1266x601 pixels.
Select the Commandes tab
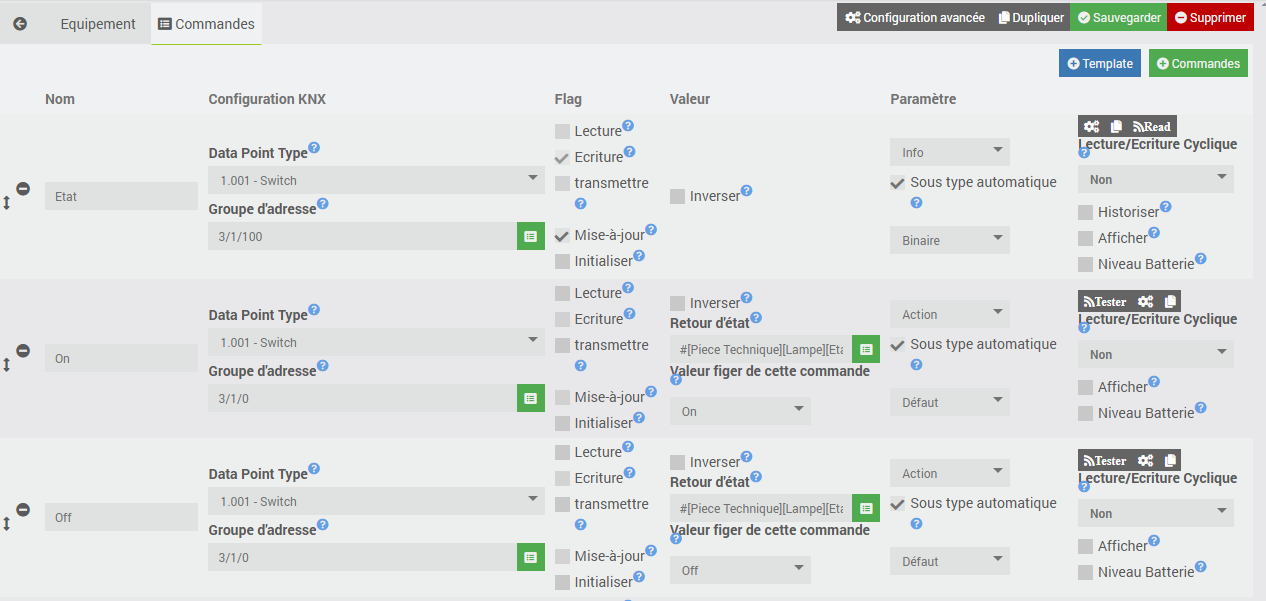pos(206,23)
